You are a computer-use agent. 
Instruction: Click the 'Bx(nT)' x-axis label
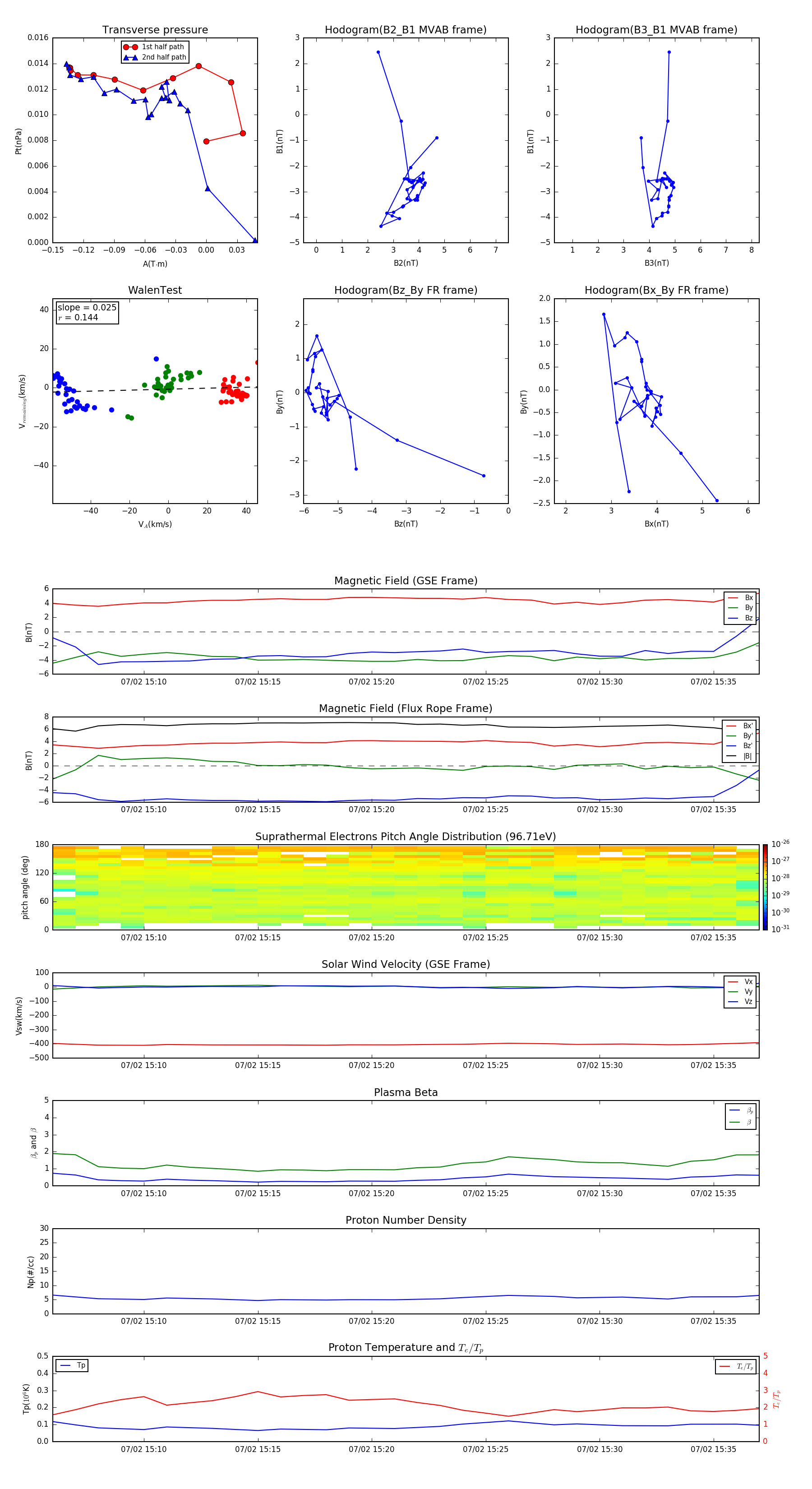(x=656, y=524)
